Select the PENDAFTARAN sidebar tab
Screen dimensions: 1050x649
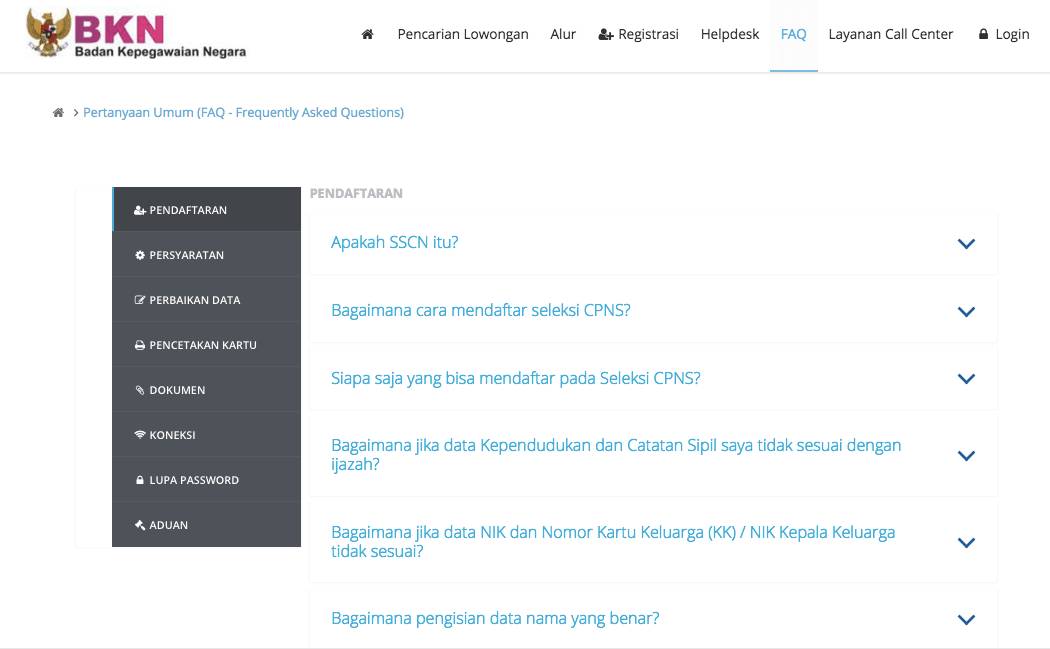pyautogui.click(x=206, y=210)
